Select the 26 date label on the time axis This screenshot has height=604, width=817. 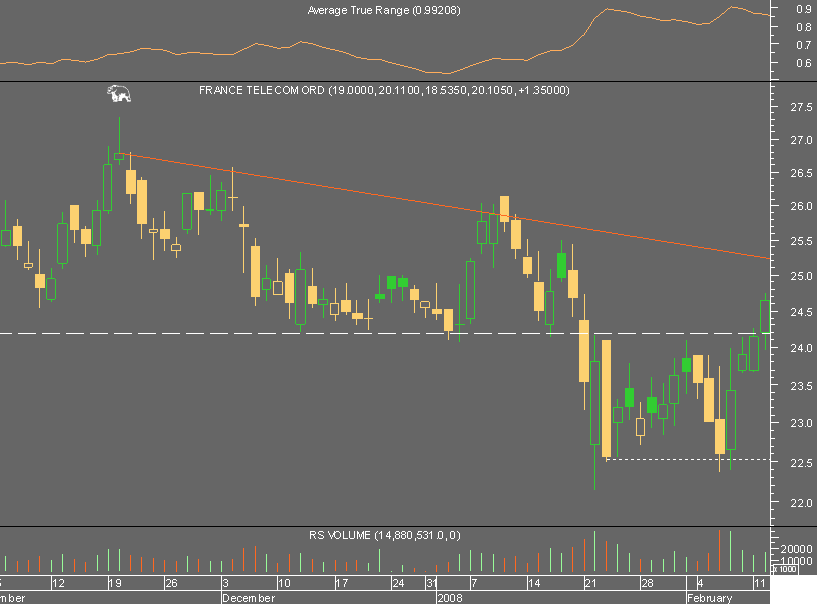pyautogui.click(x=171, y=583)
